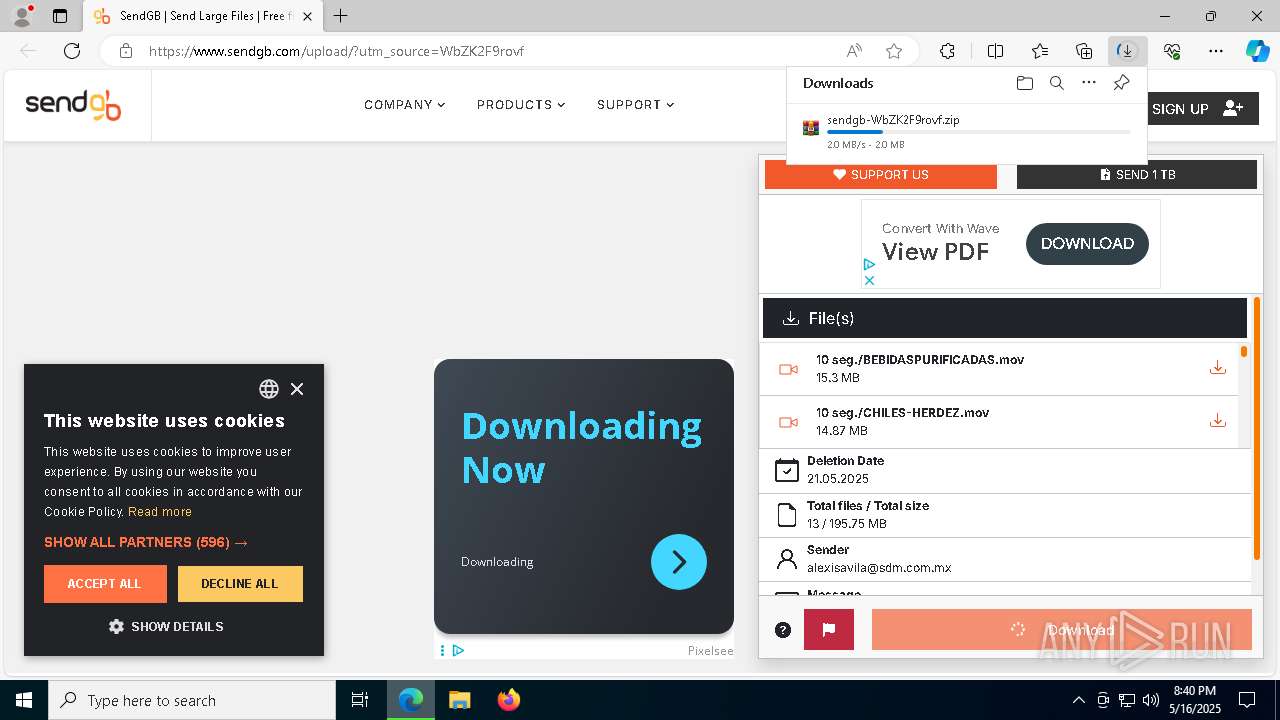
Task: Click the DECLINE ALL cookies button
Action: (240, 584)
